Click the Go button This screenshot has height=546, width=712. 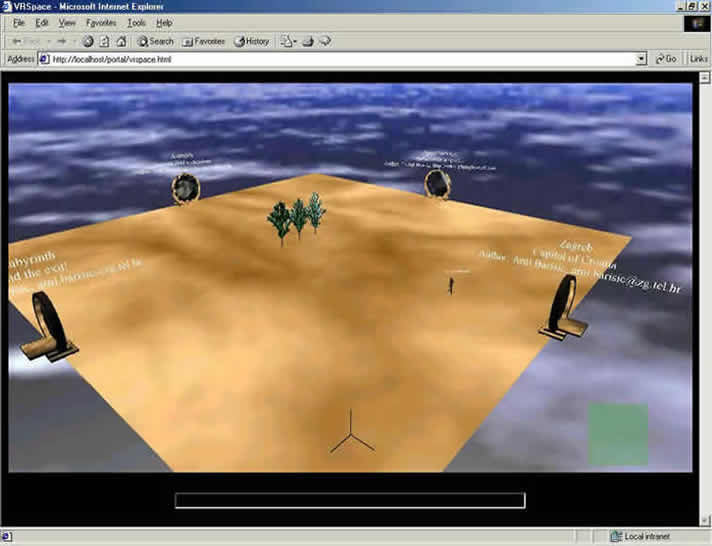click(x=666, y=59)
